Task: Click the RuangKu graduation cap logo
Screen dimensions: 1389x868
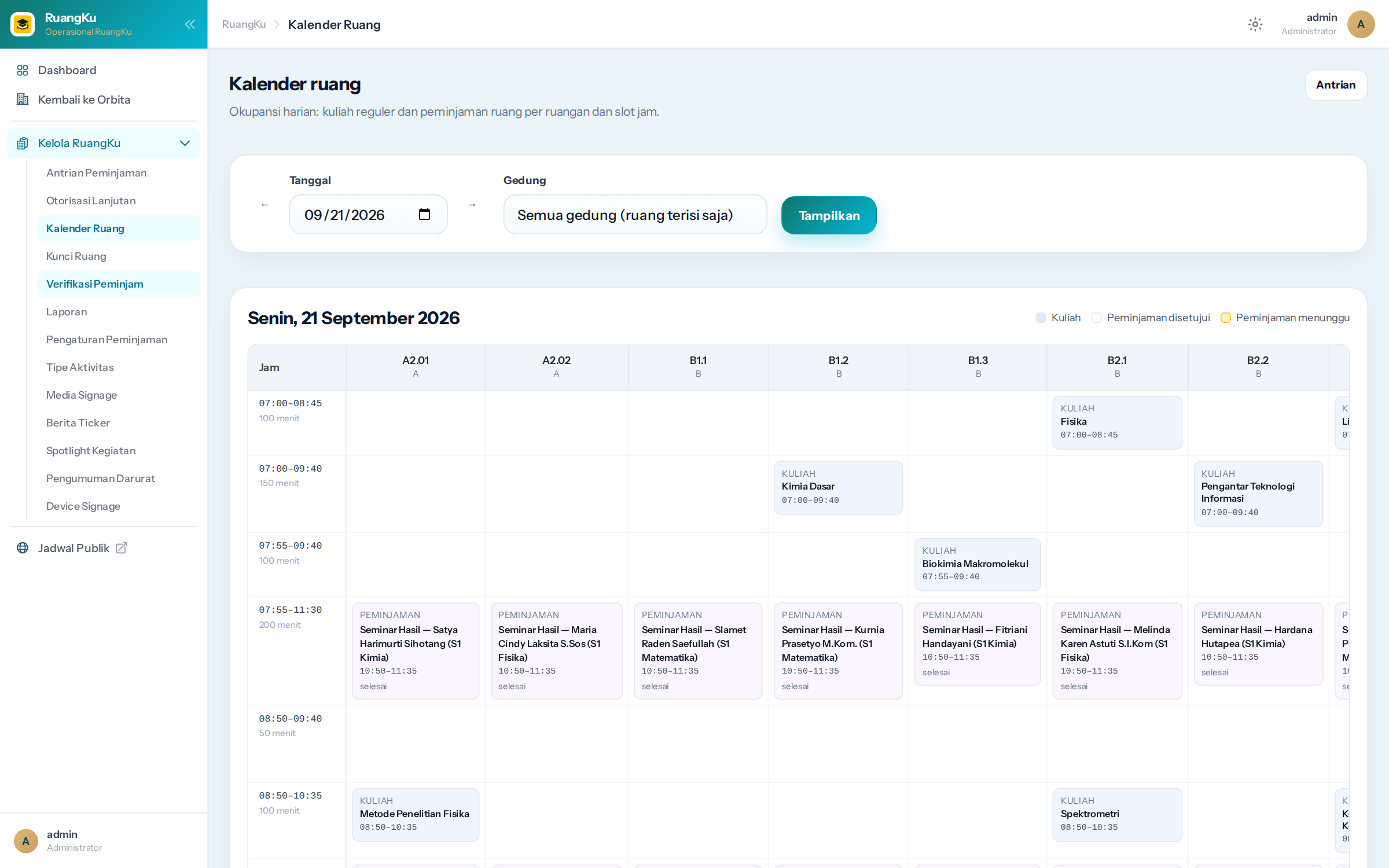Action: click(23, 24)
